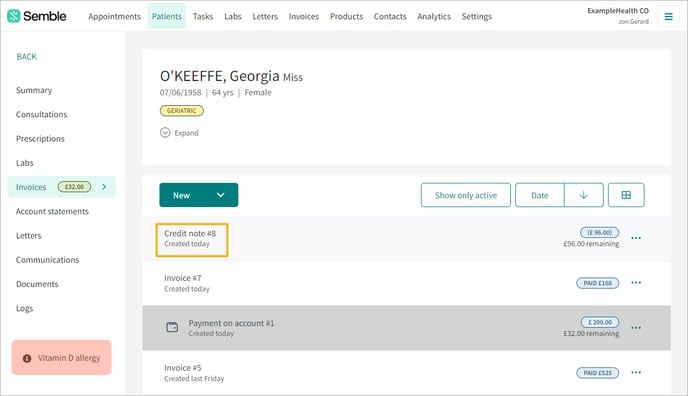
Task: Open the Date sort dropdown
Action: pos(540,195)
